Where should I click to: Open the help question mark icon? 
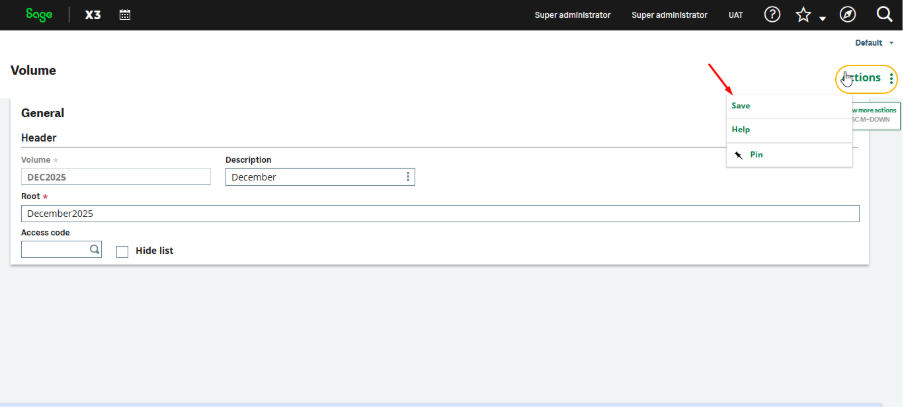(x=772, y=15)
